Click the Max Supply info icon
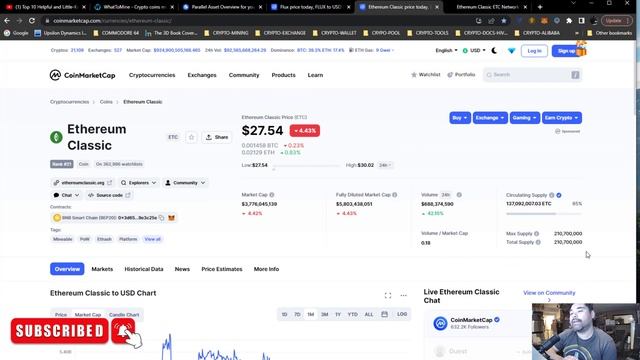This screenshot has height=360, width=640. point(536,233)
